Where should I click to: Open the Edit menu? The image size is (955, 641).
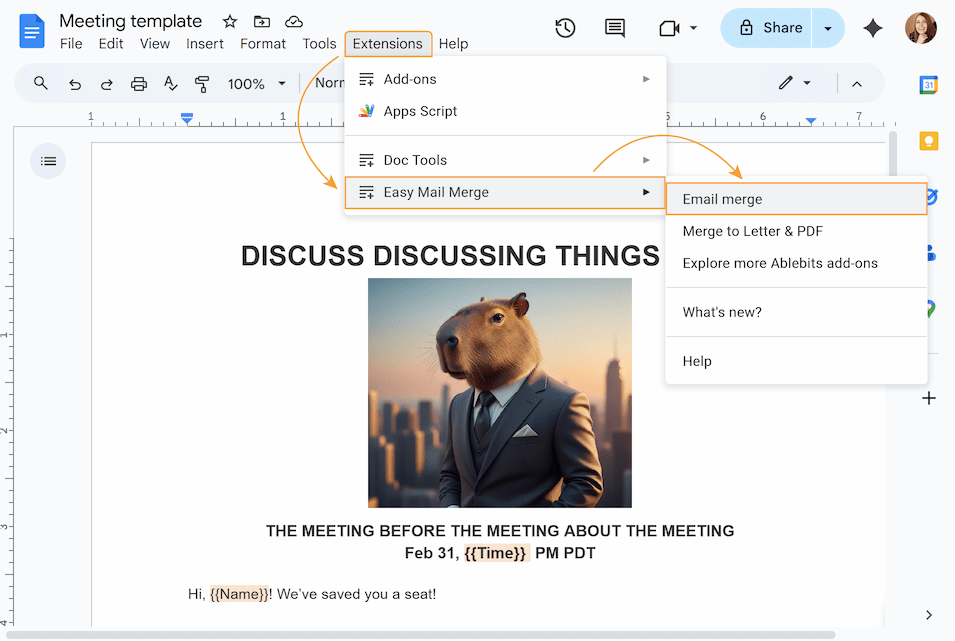coord(111,44)
